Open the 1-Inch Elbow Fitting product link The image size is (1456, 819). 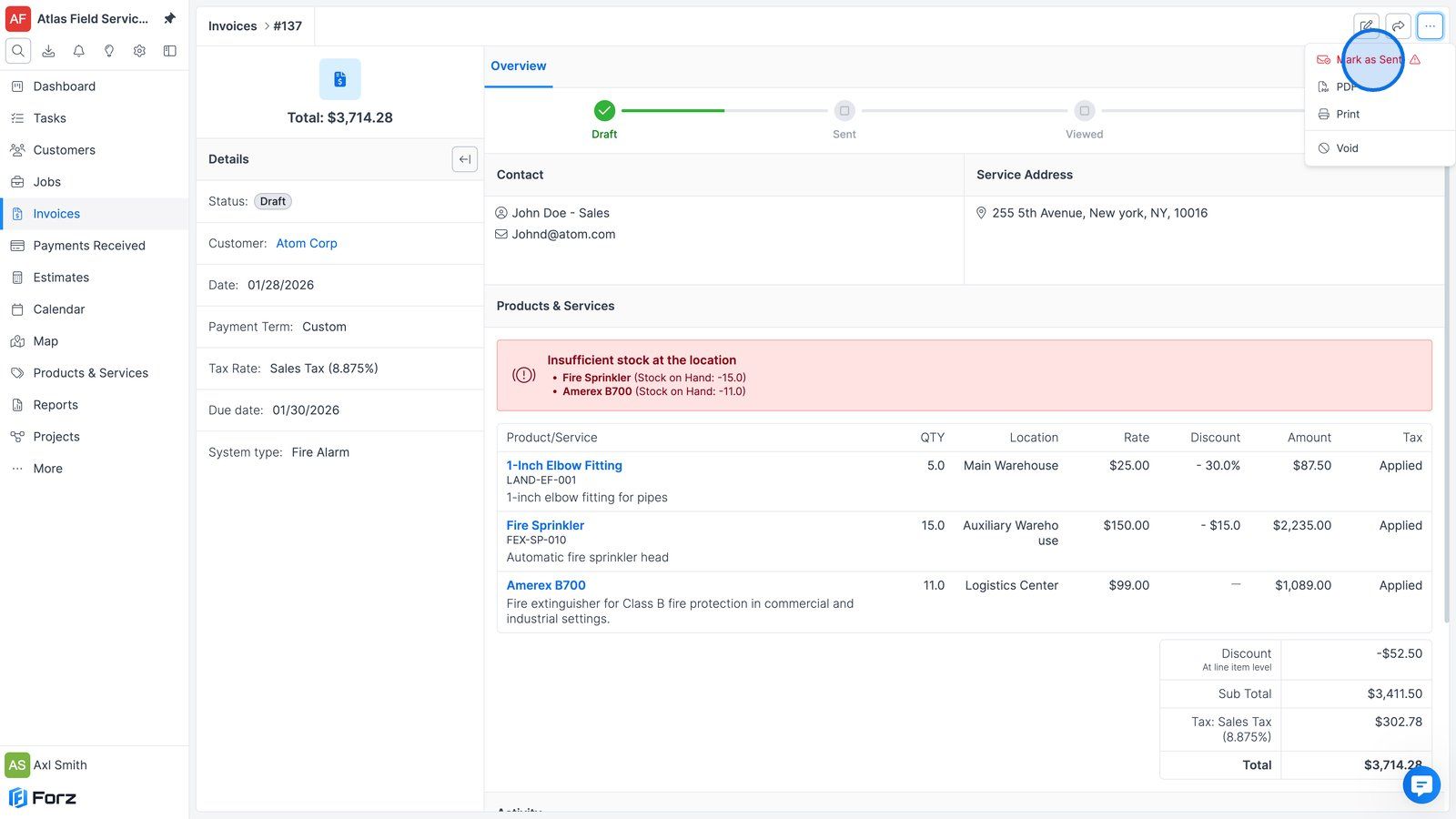click(564, 465)
